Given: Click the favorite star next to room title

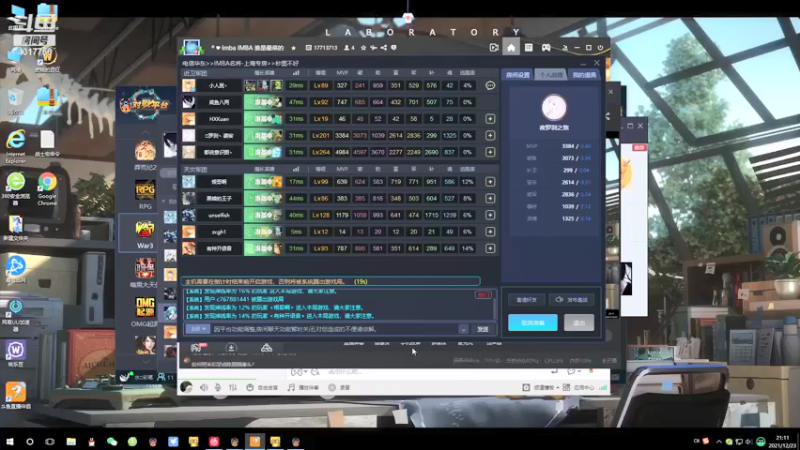Looking at the screenshot, I should pyautogui.click(x=293, y=48).
